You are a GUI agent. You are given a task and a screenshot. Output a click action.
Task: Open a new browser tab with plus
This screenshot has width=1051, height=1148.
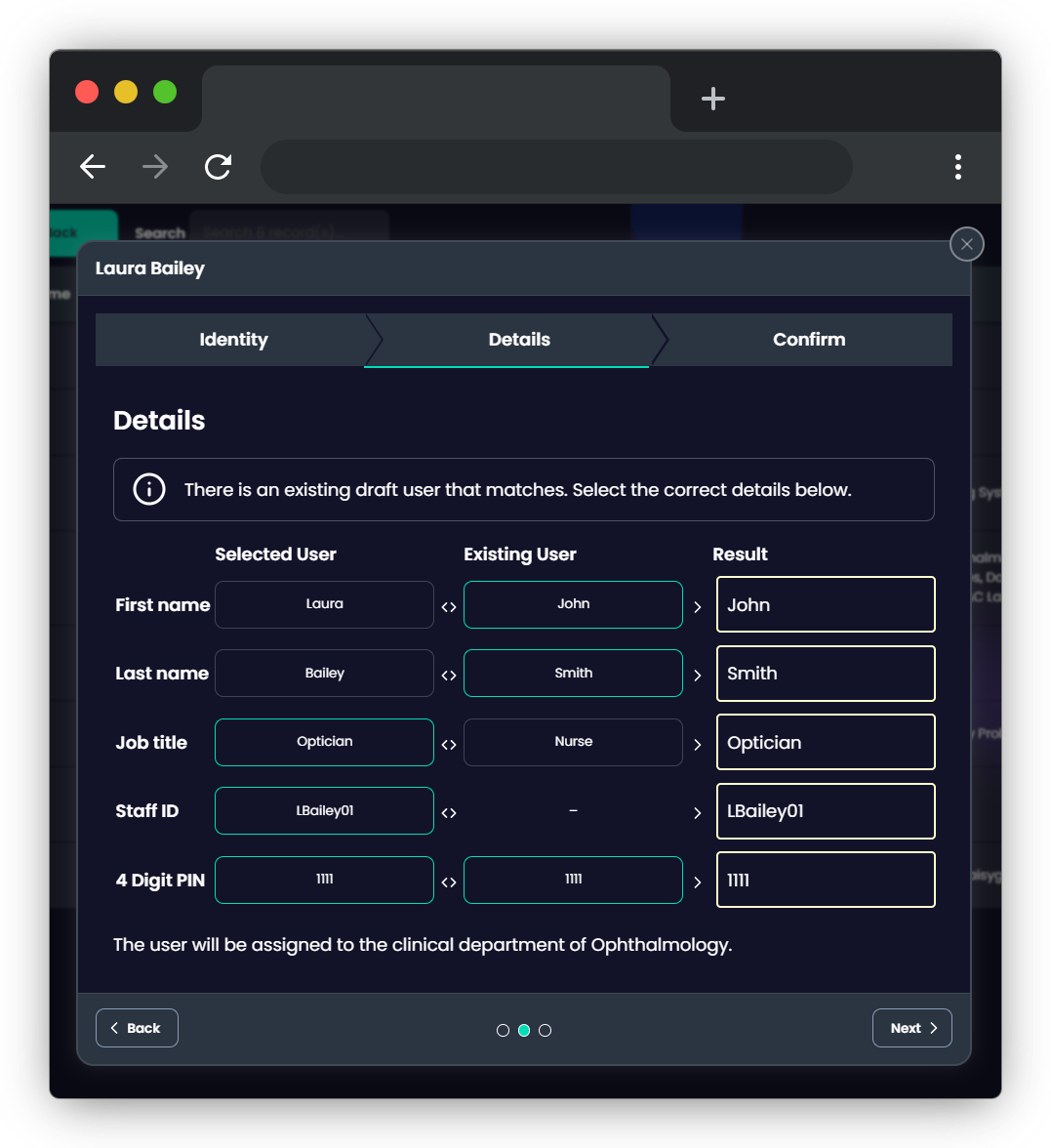point(712,98)
